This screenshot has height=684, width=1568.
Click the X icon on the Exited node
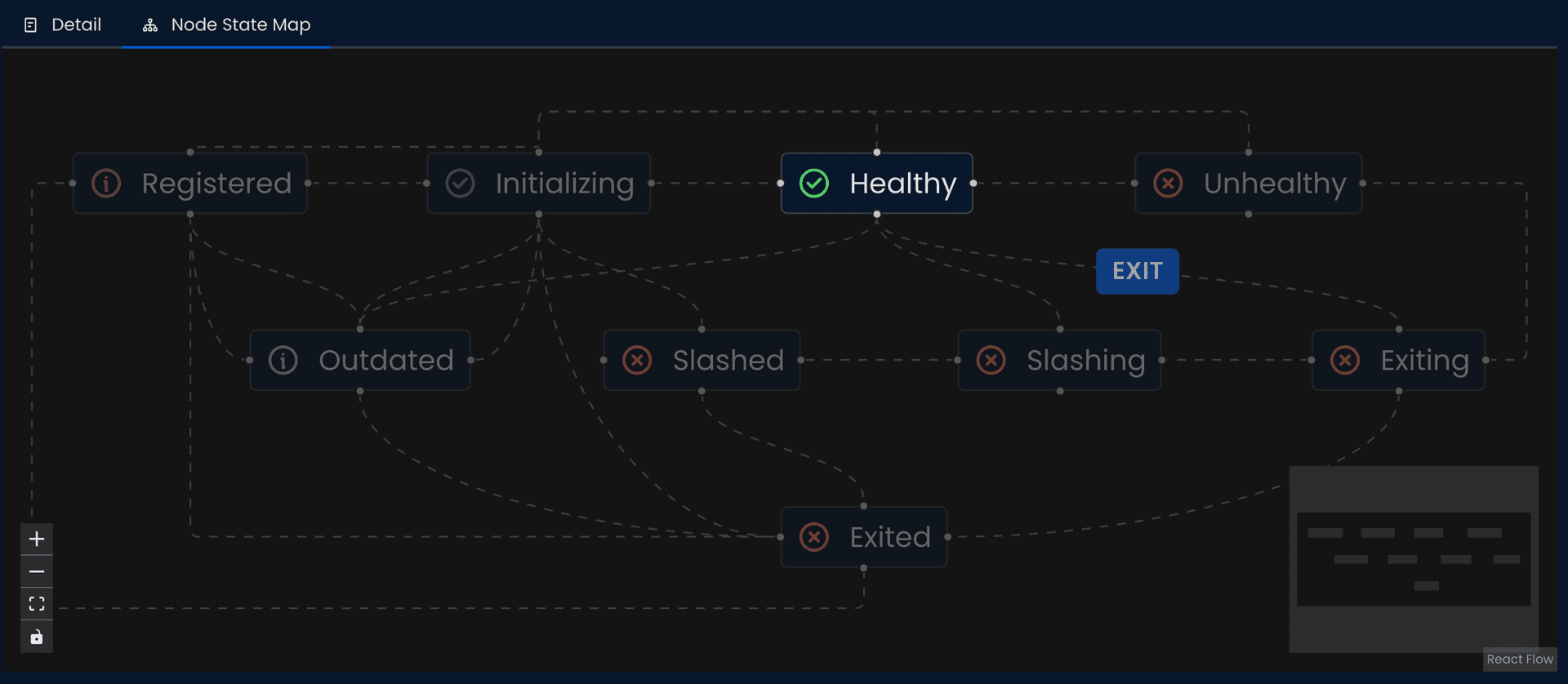pyautogui.click(x=813, y=536)
